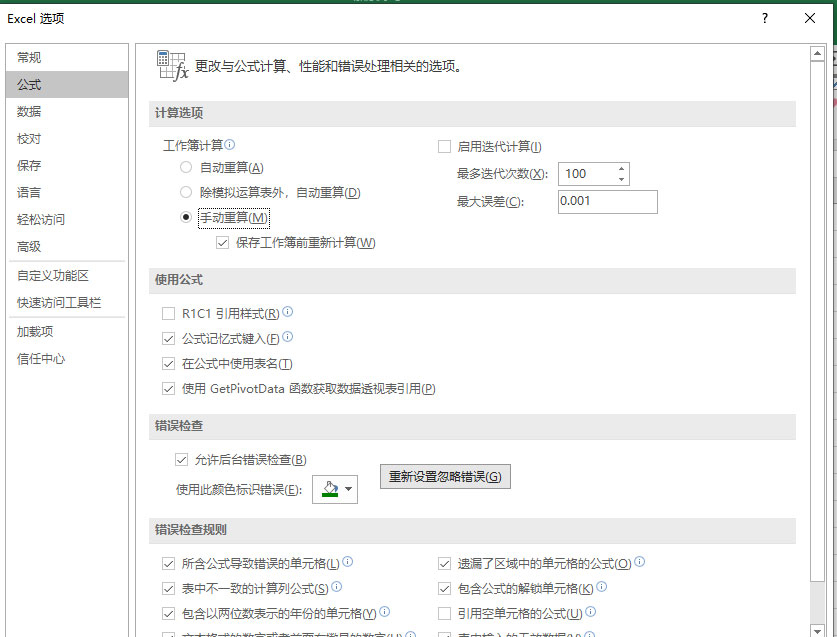Open the 保存 options category

click(67, 165)
